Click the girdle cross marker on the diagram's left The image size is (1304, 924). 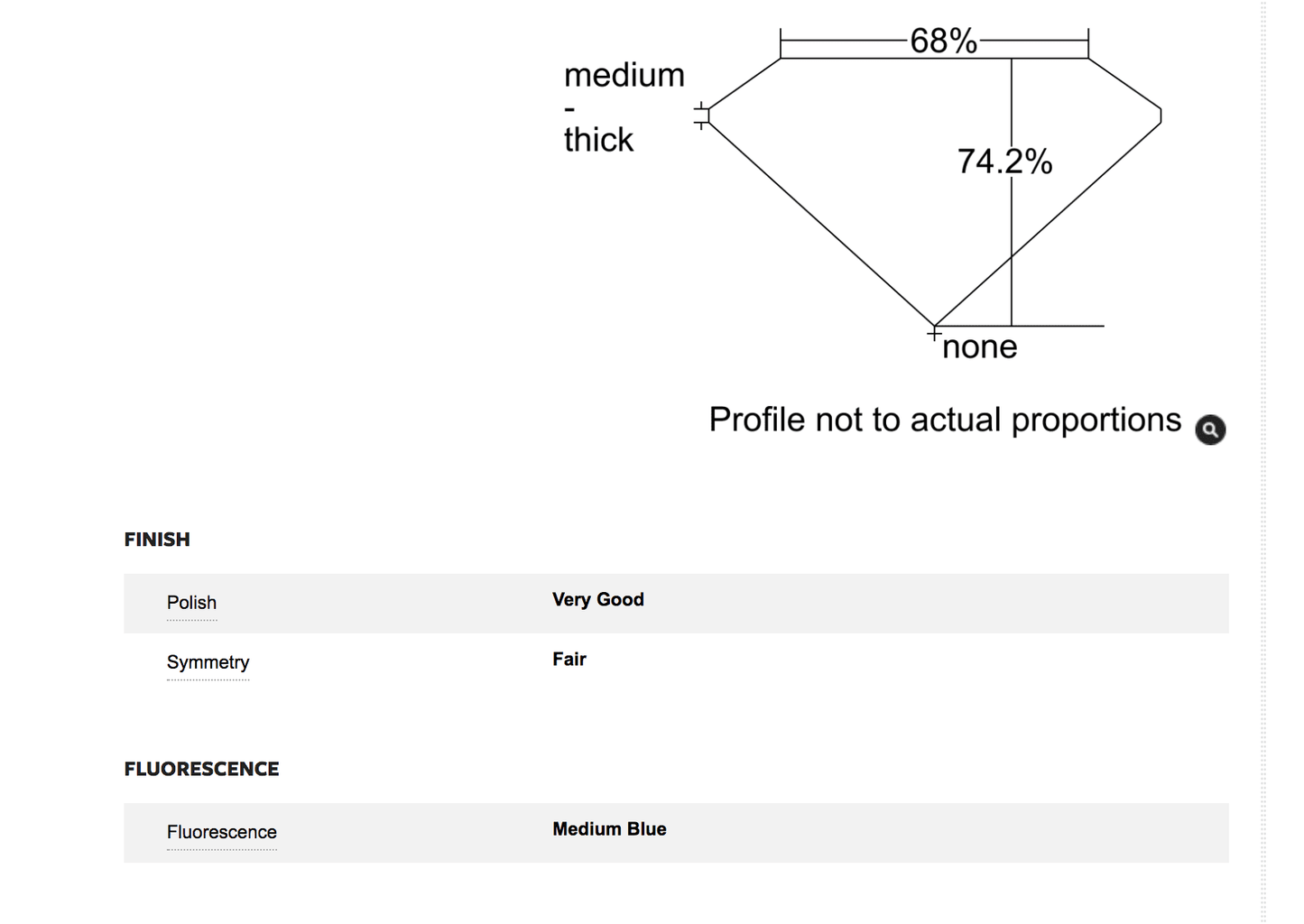tap(701, 115)
